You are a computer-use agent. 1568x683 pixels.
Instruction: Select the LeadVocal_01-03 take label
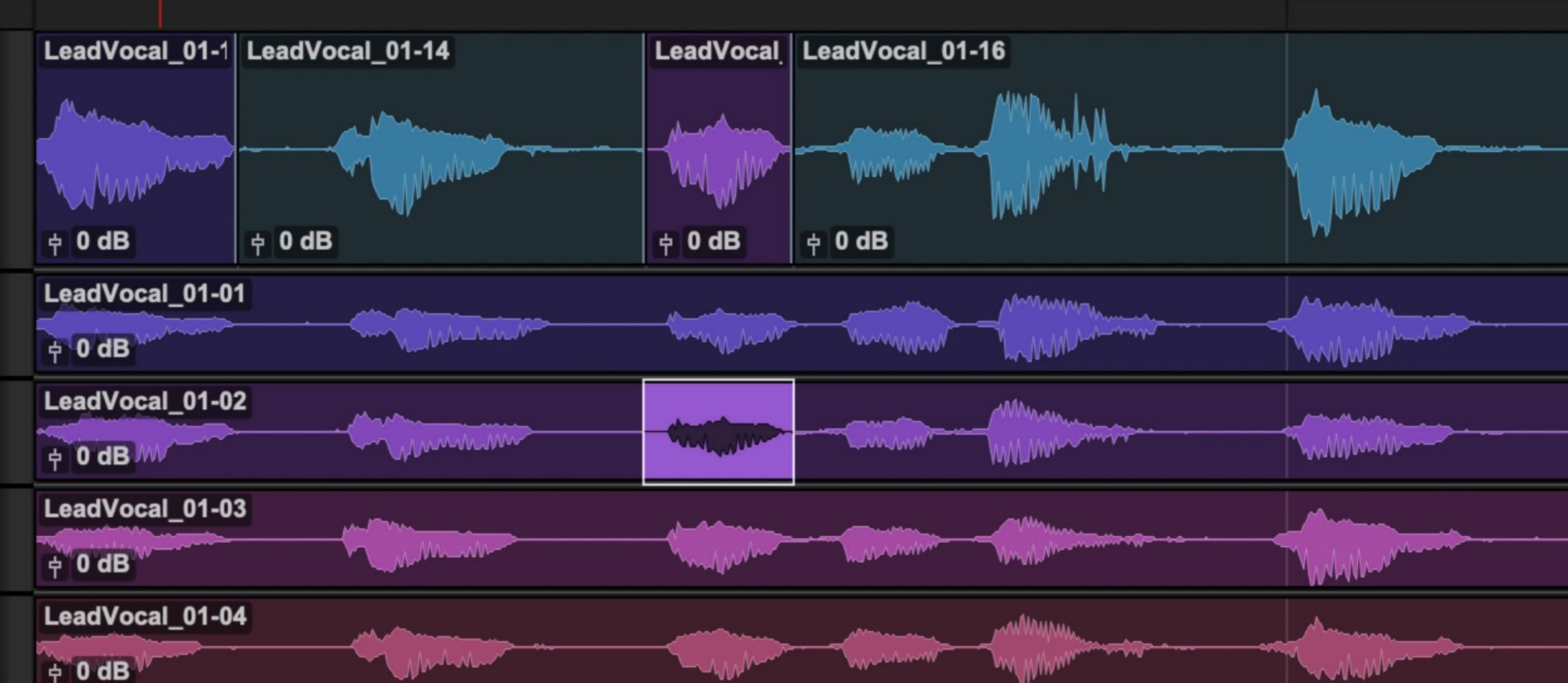[145, 509]
